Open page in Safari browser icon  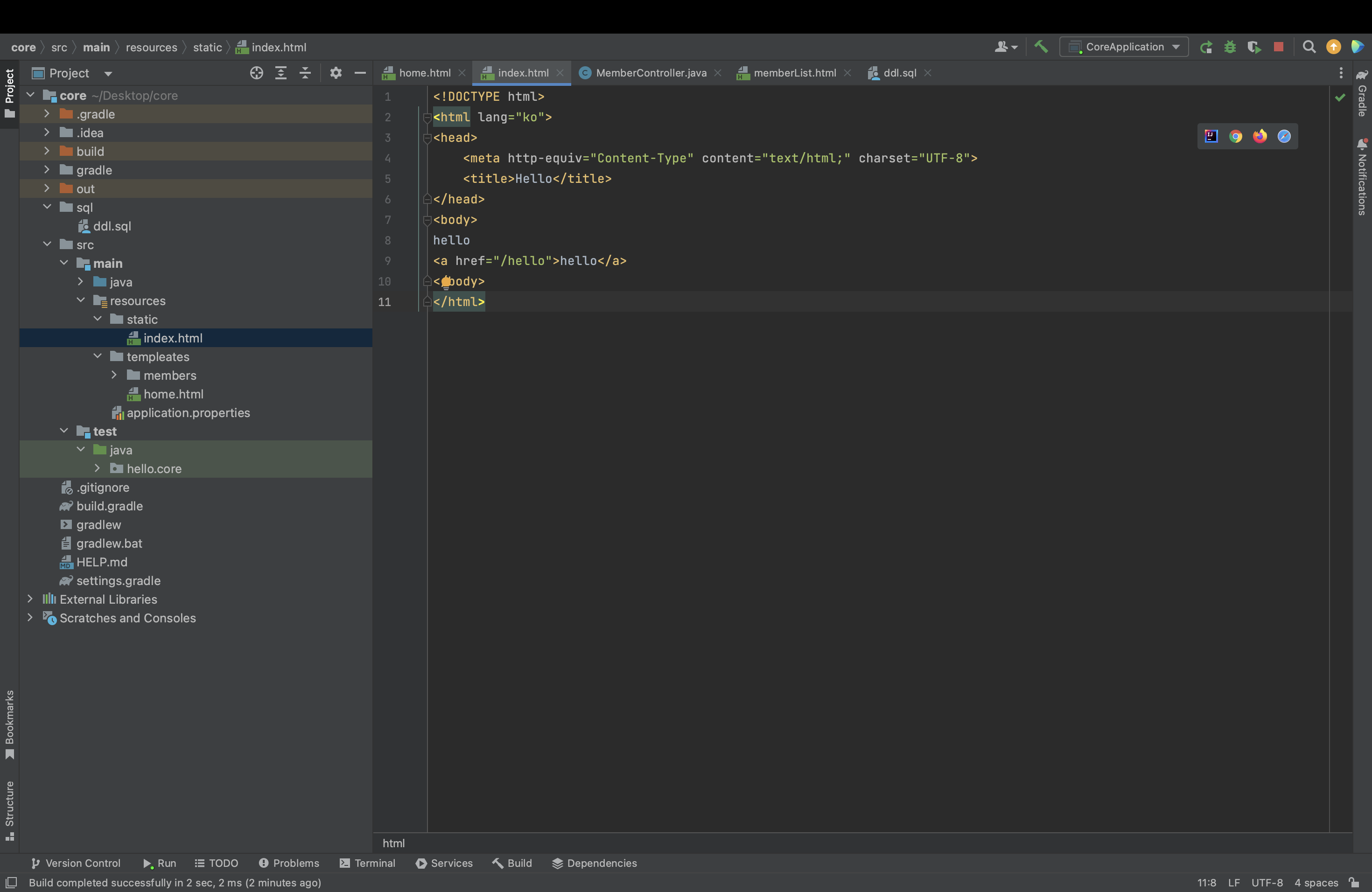(x=1284, y=136)
